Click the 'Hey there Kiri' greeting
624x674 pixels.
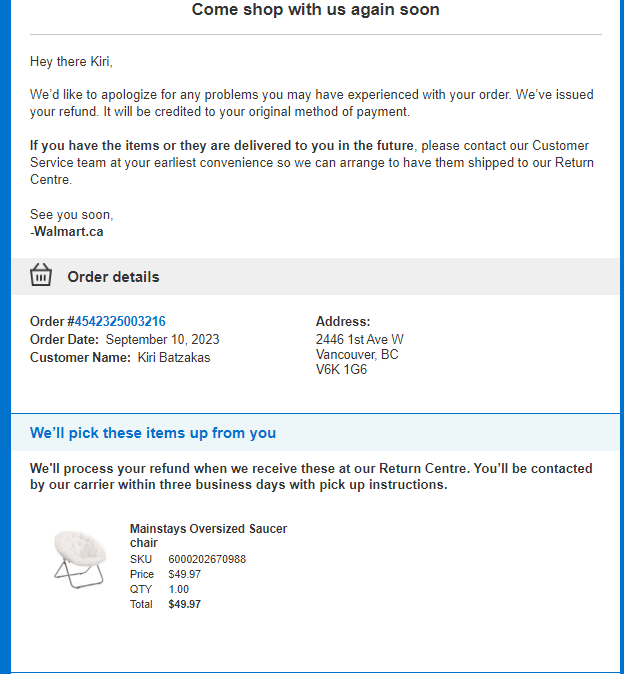click(71, 62)
